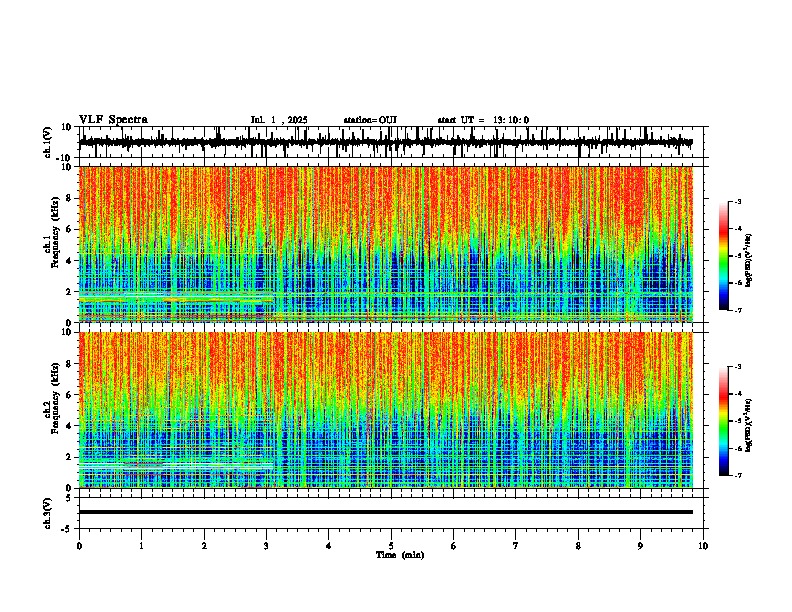Click the ch.1 colorbar "log(PSD)" unit label
Image resolution: width=792 pixels, height=612 pixels.
coord(748,261)
